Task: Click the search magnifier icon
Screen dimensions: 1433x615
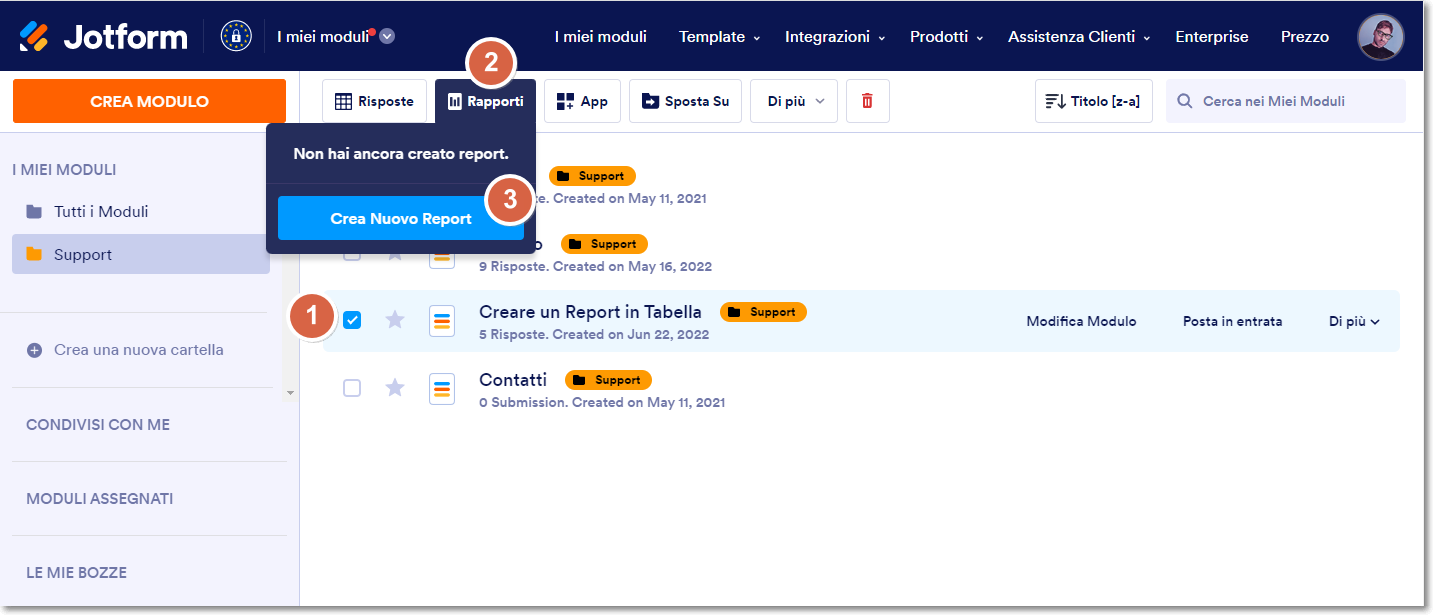Action: 1185,101
